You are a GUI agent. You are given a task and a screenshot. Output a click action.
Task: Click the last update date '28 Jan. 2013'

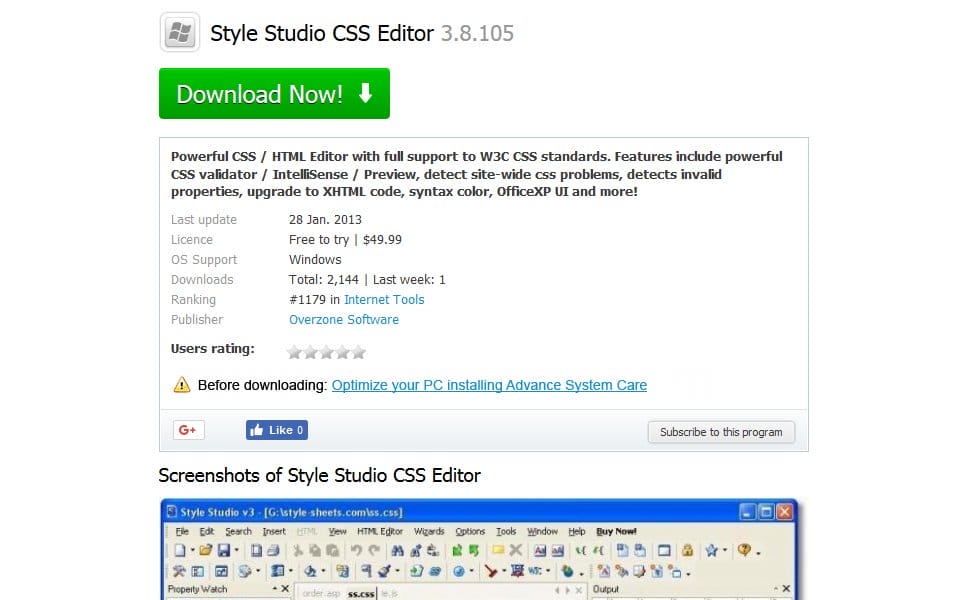pyautogui.click(x=326, y=220)
